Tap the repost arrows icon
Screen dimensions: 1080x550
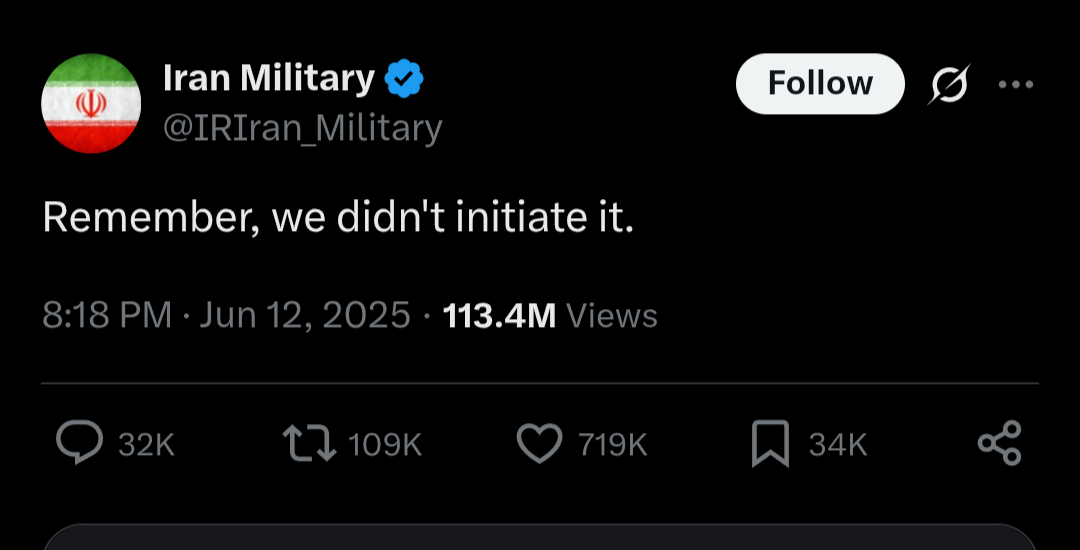(x=309, y=443)
